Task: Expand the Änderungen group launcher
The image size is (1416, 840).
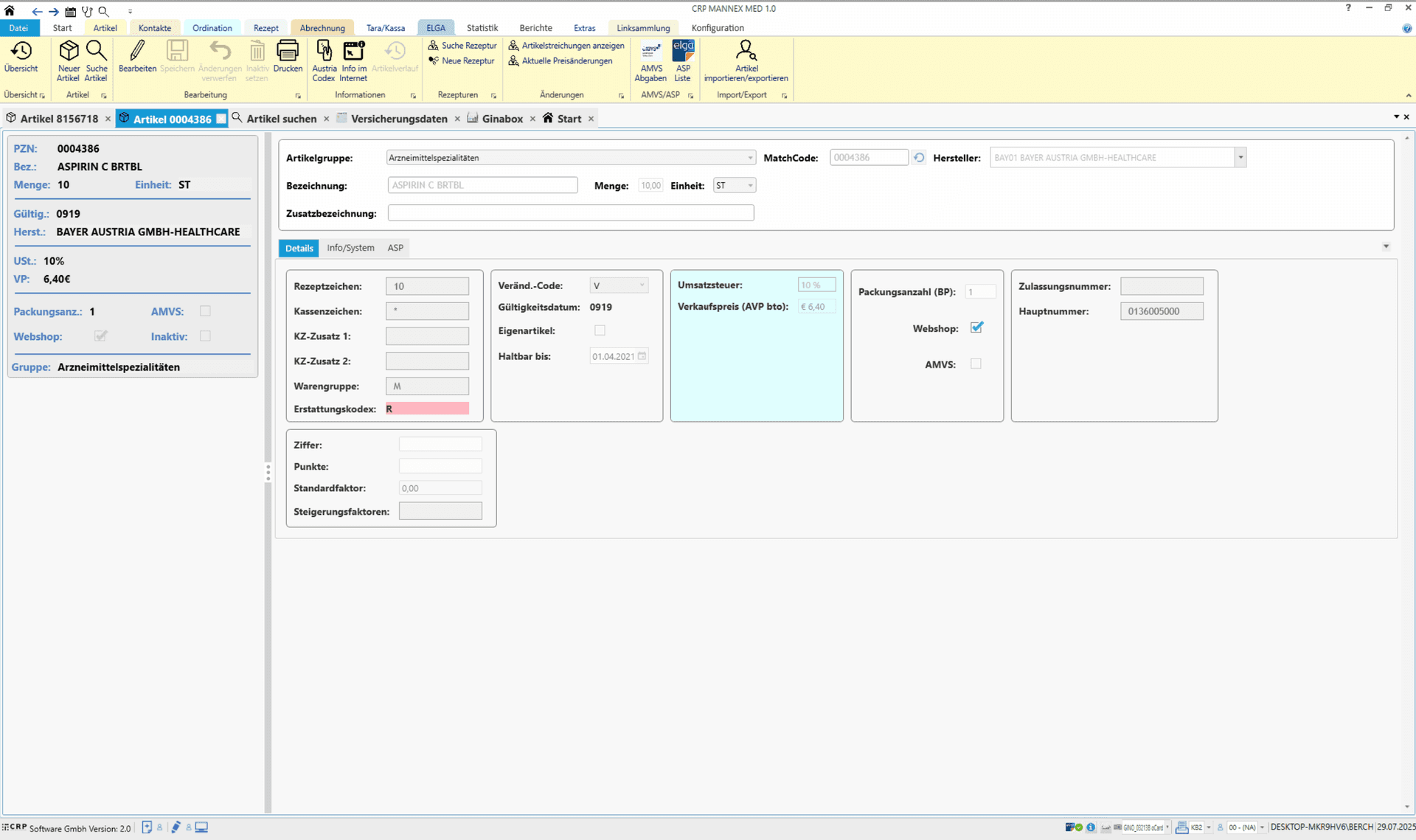Action: pos(621,96)
